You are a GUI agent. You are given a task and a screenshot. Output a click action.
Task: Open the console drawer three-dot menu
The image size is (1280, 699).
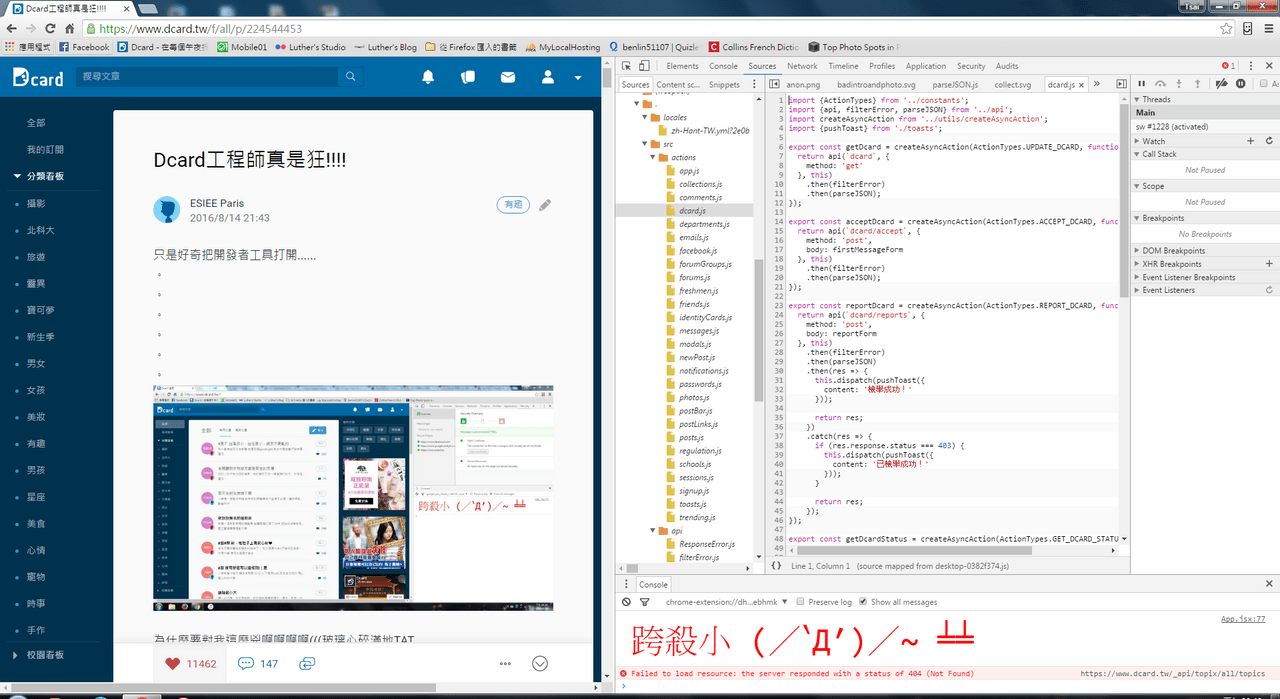click(x=626, y=584)
